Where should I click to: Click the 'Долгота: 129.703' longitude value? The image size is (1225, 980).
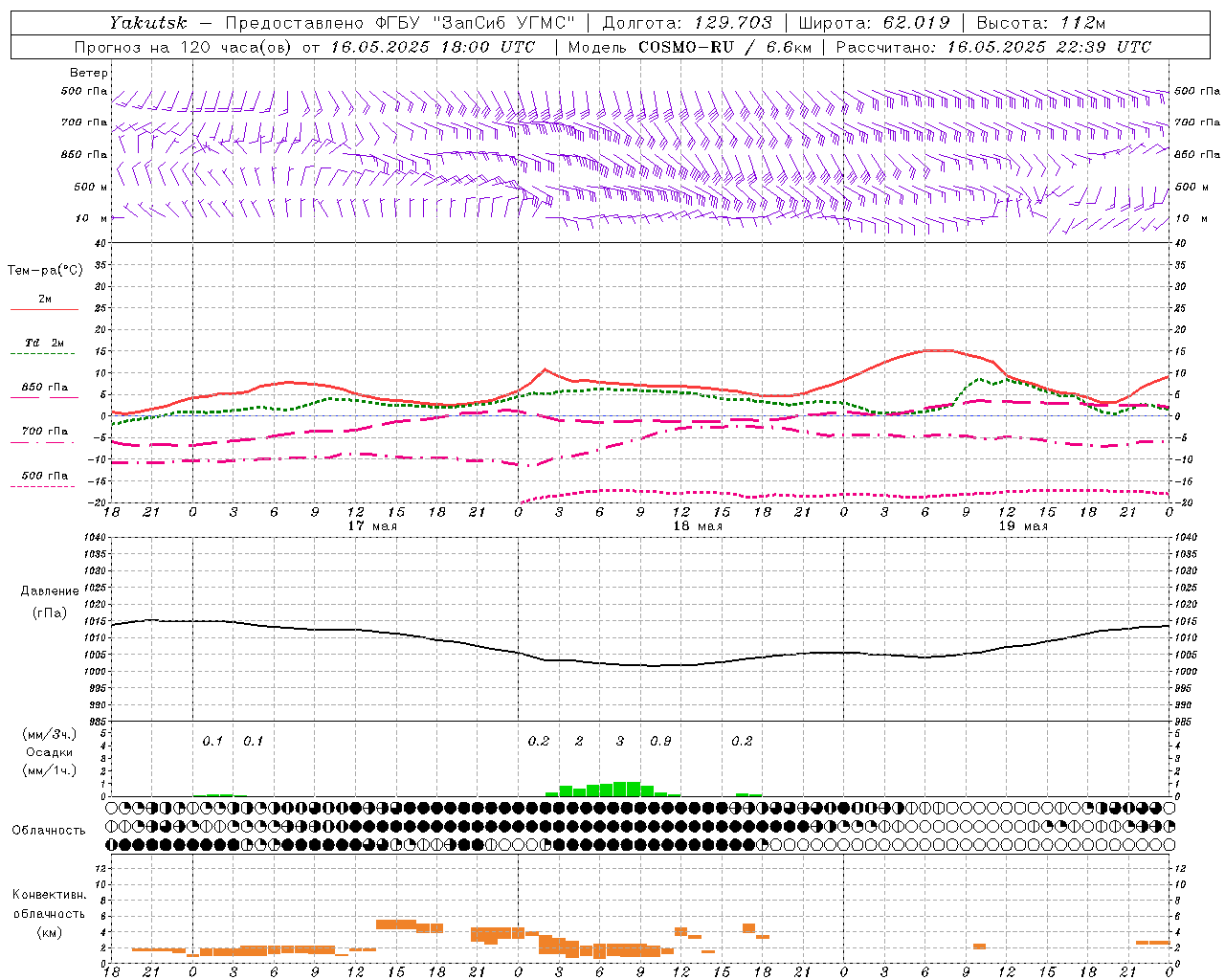pos(686,22)
